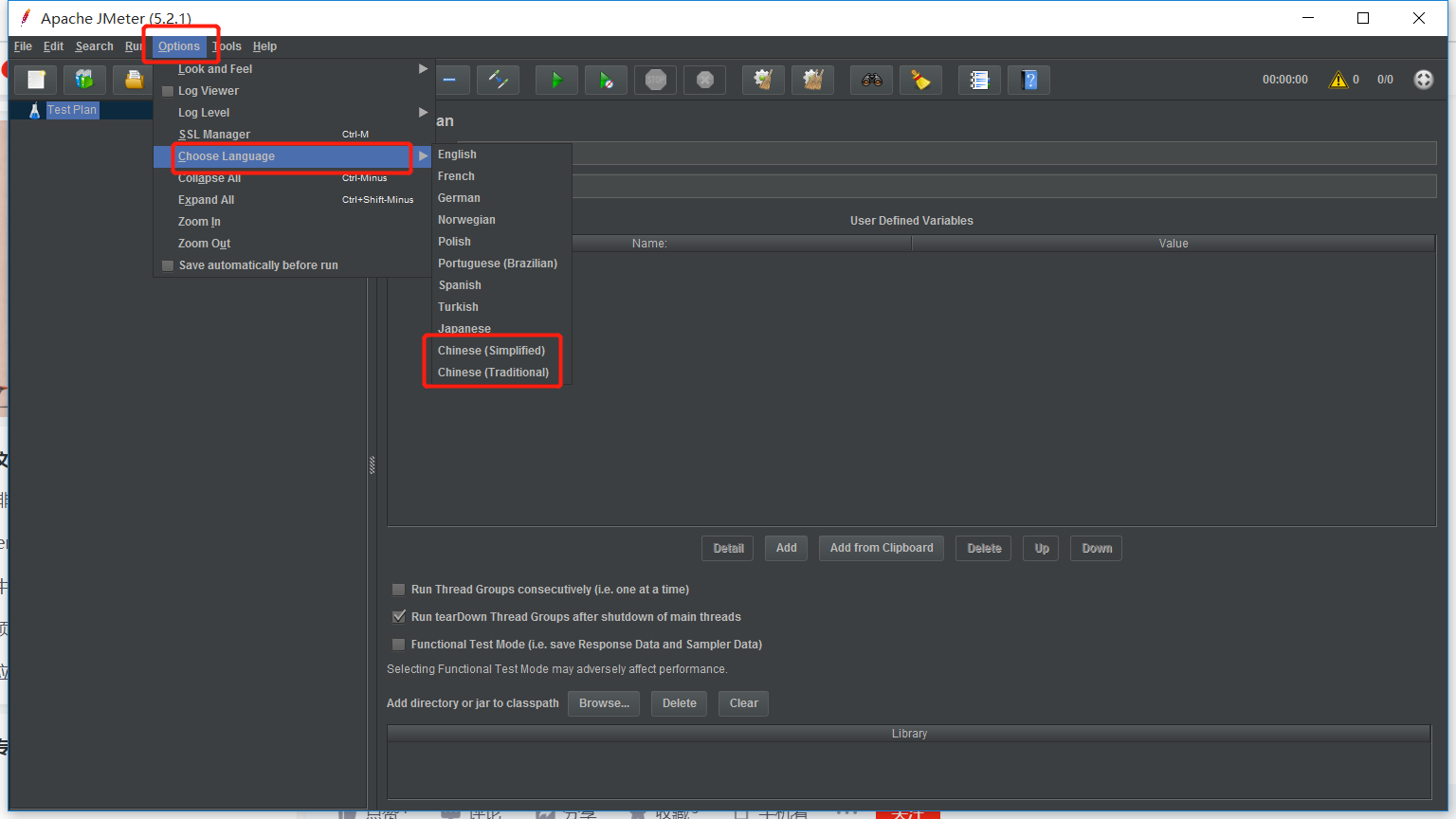
Task: Click the Detail button
Action: click(x=728, y=549)
